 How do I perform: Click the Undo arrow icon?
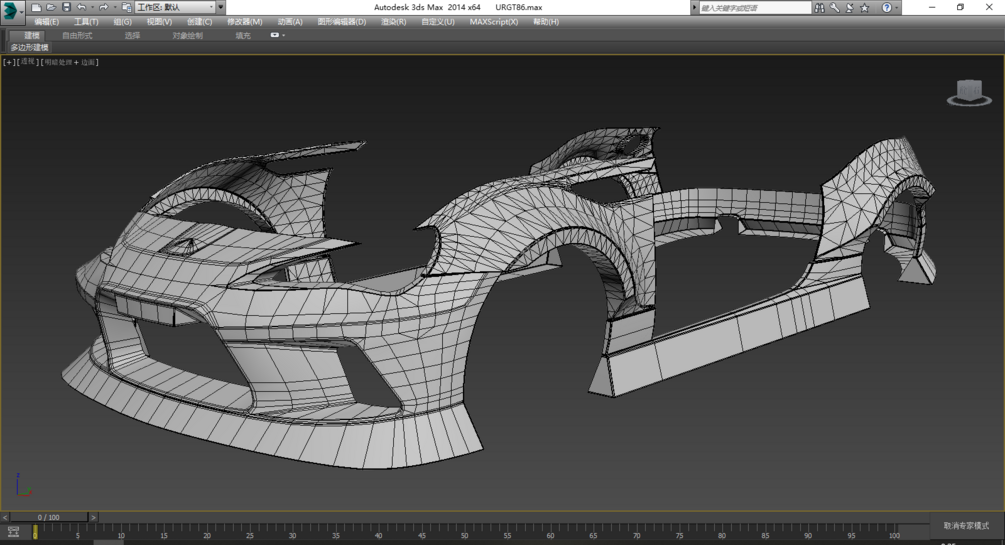(x=81, y=8)
